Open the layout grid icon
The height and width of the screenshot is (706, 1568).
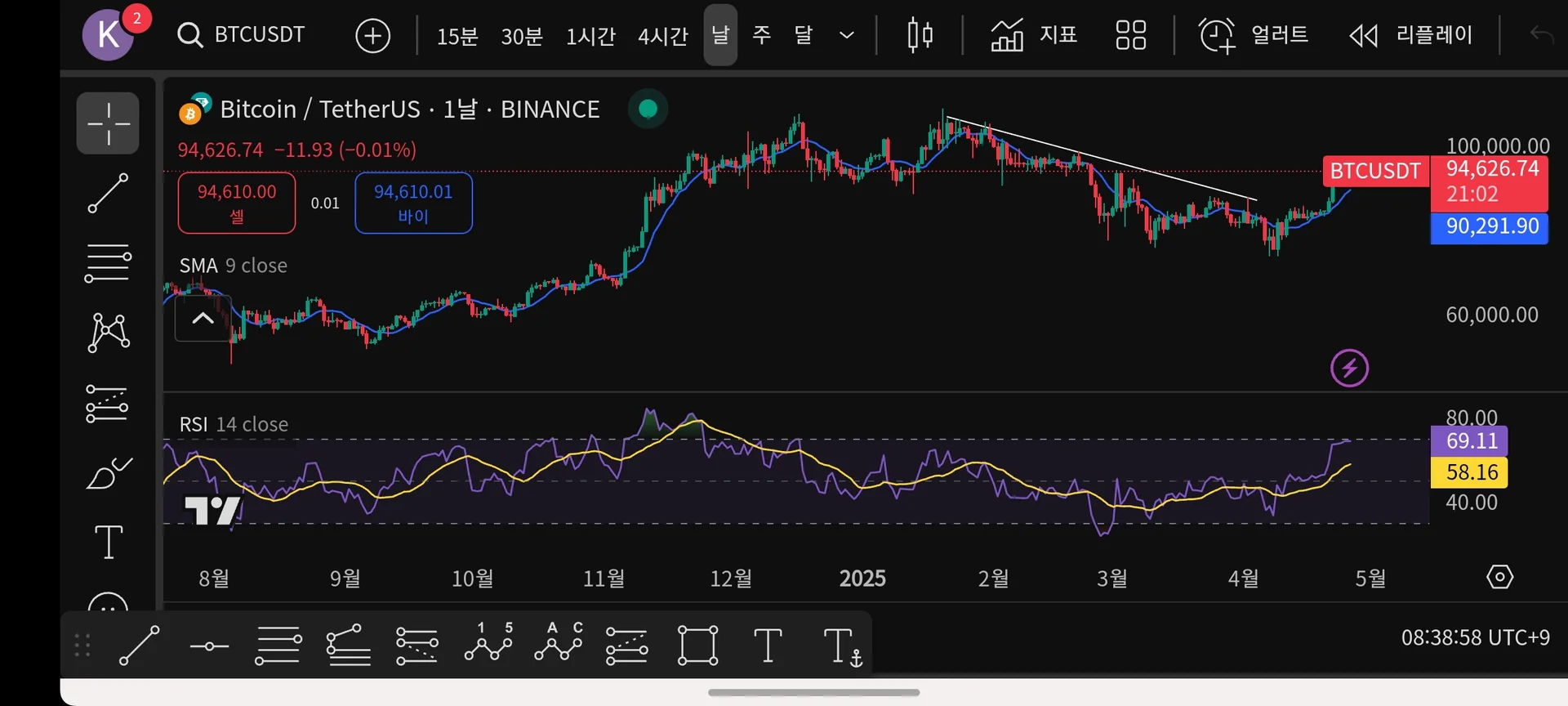(1130, 35)
